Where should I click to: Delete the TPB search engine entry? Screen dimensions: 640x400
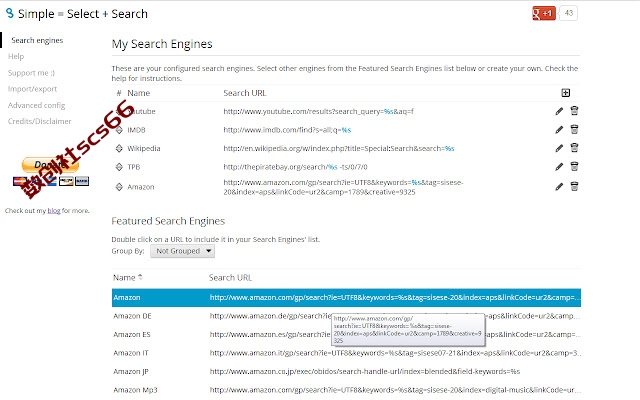[574, 166]
